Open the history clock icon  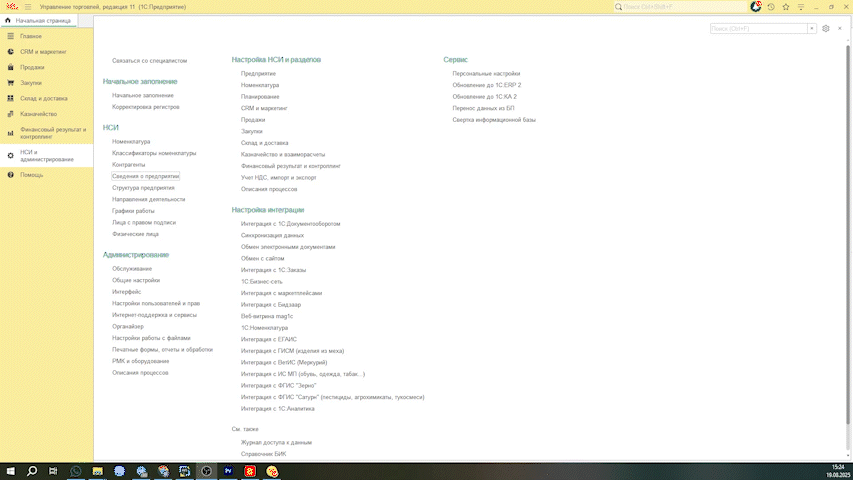[771, 7]
